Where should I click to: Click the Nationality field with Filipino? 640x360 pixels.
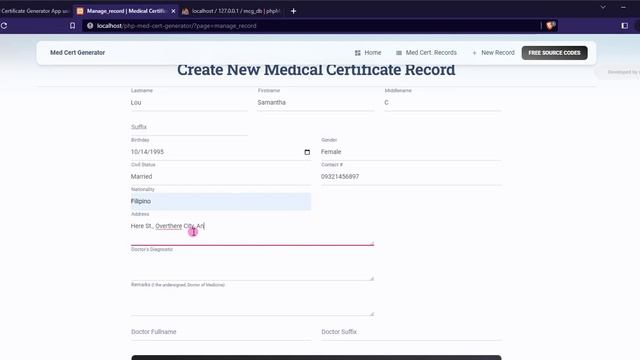(220, 201)
